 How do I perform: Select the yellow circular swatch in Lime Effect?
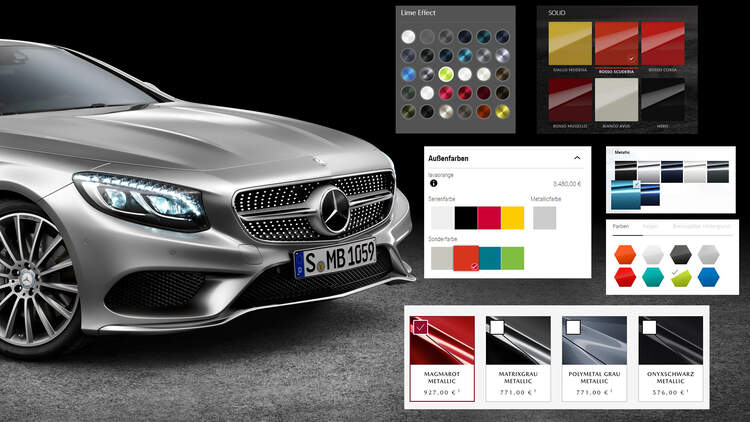pyautogui.click(x=502, y=111)
